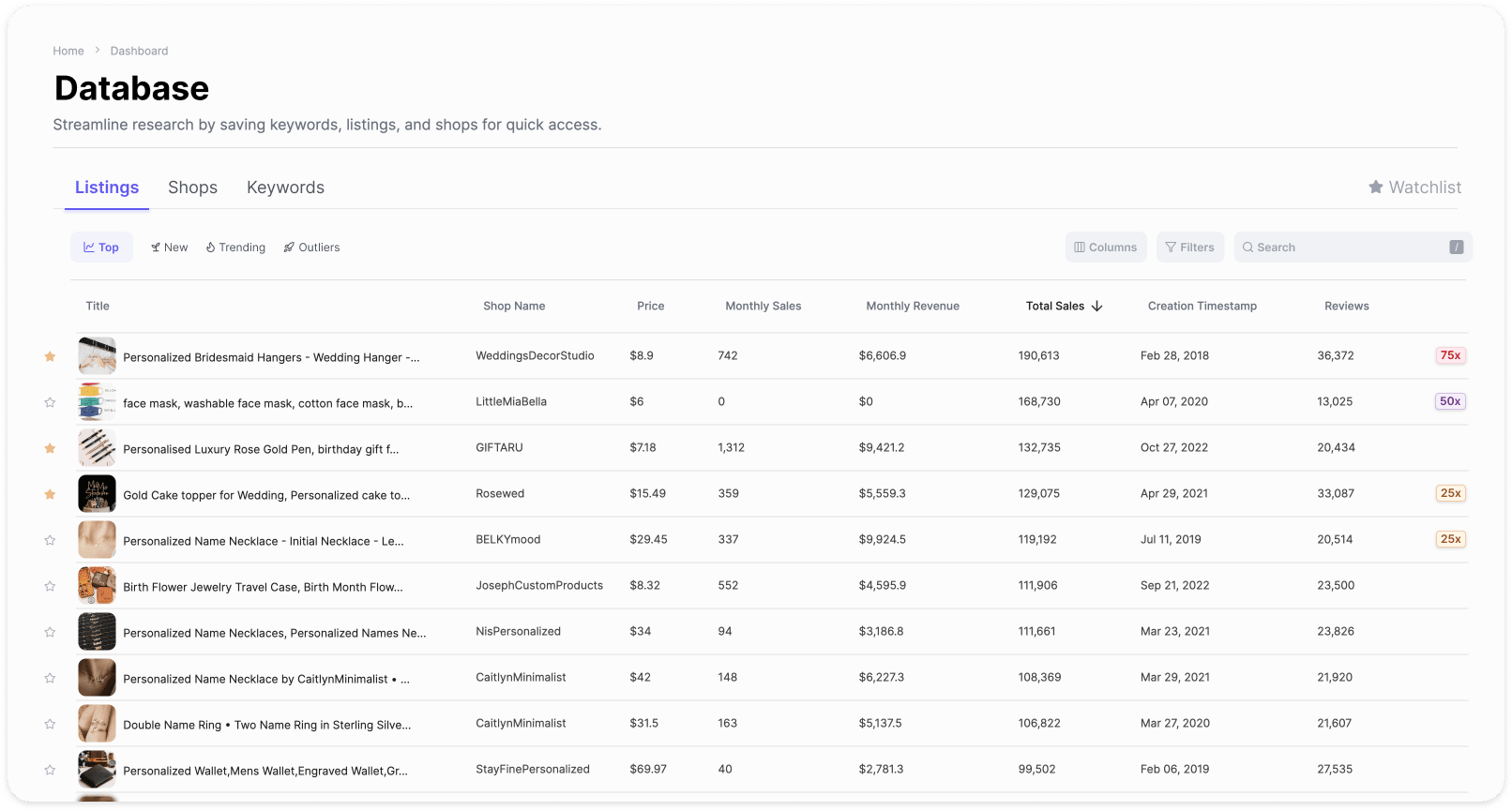The image size is (1512, 811).
Task: Sort by Reviews column header
Action: click(x=1347, y=307)
